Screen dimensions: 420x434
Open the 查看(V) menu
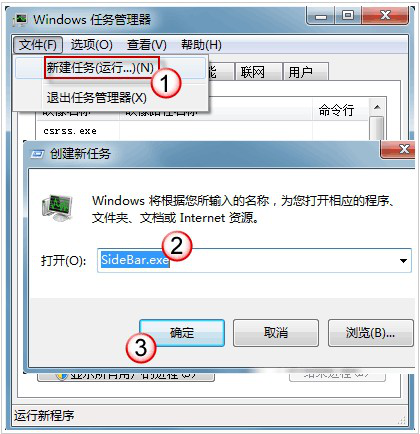[x=147, y=45]
